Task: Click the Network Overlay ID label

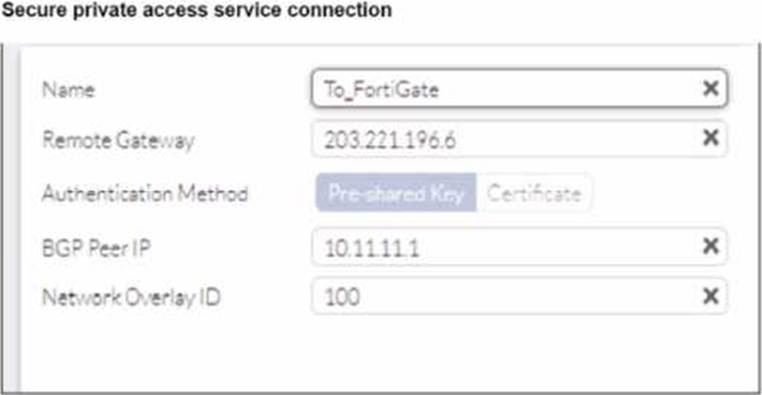Action: pyautogui.click(x=131, y=297)
